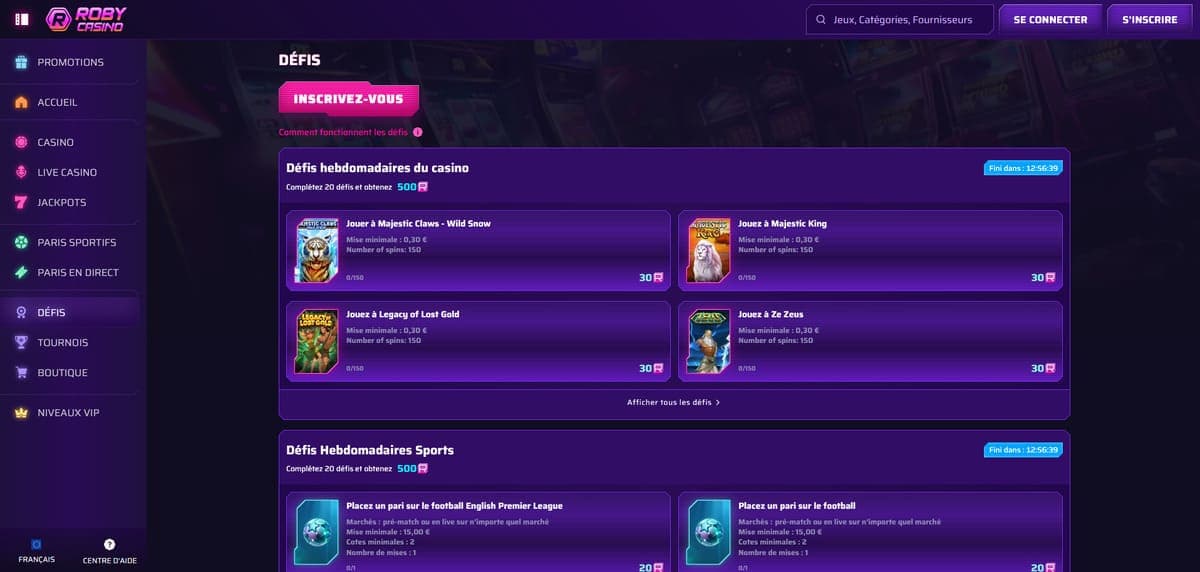
Task: Click the Live Casino icon
Action: pos(21,172)
